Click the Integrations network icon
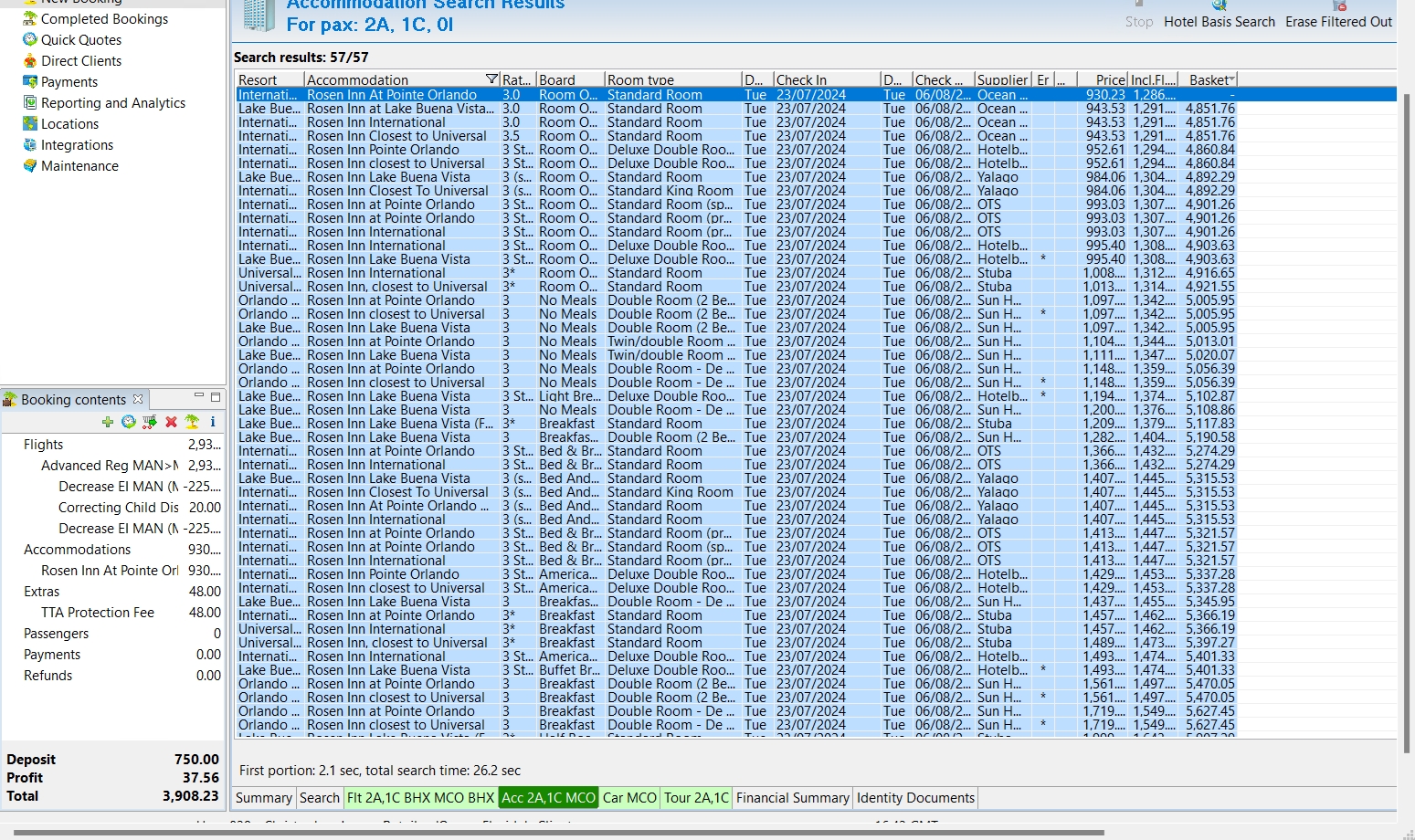1415x840 pixels. coord(30,144)
